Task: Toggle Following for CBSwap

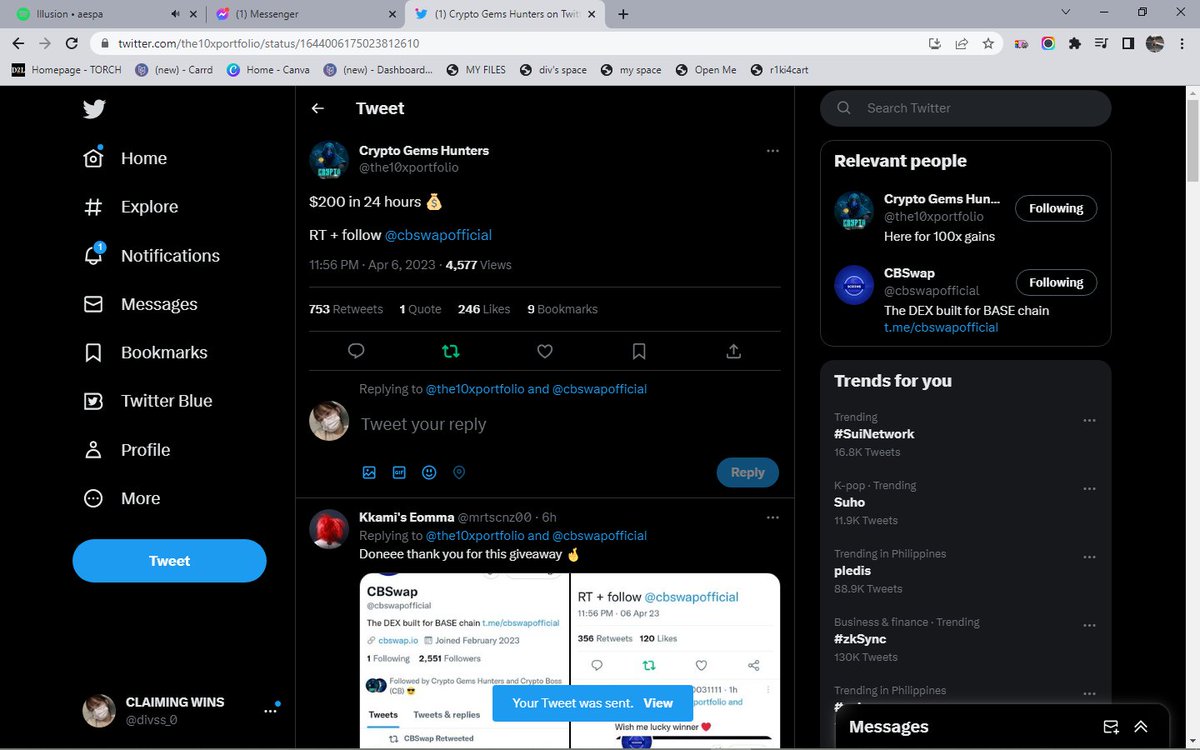Action: (x=1056, y=282)
